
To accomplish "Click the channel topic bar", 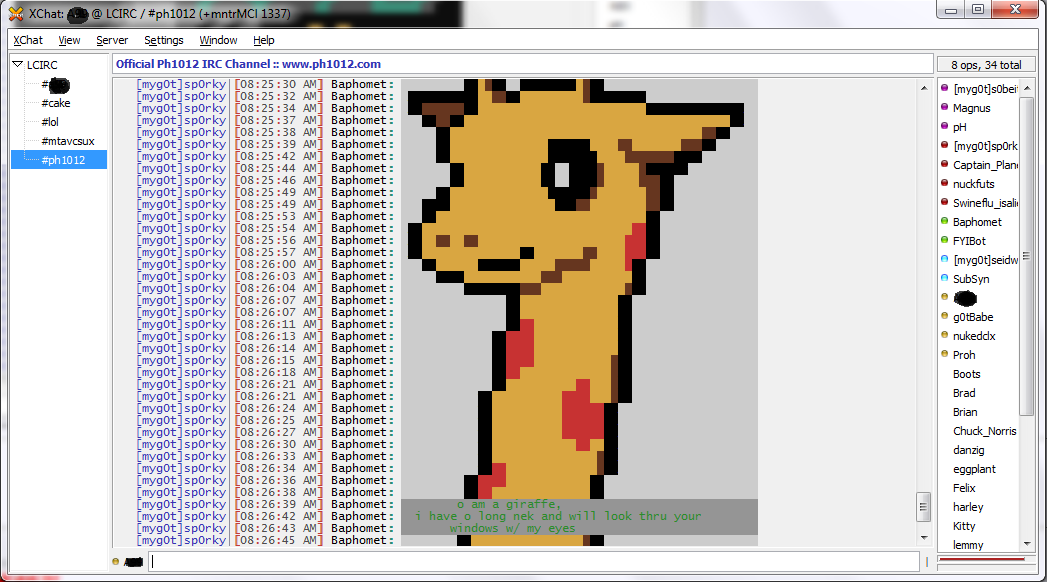I will [x=523, y=64].
